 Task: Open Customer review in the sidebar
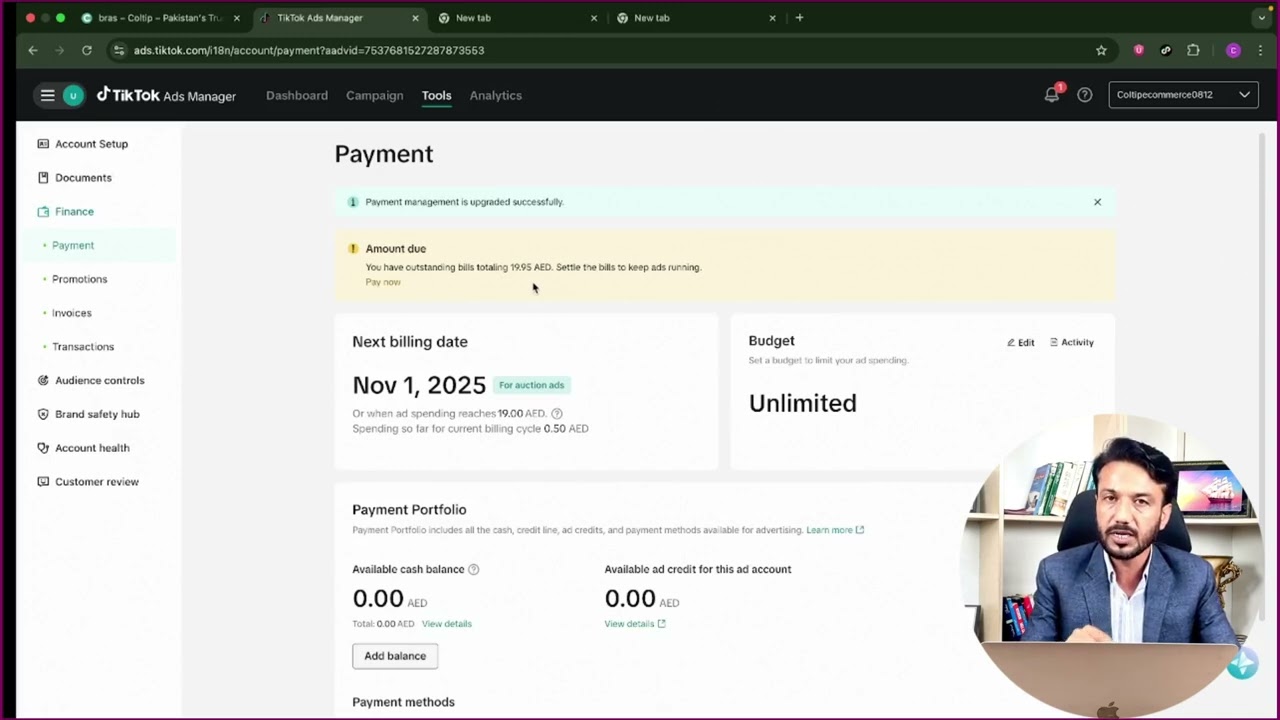click(x=96, y=482)
